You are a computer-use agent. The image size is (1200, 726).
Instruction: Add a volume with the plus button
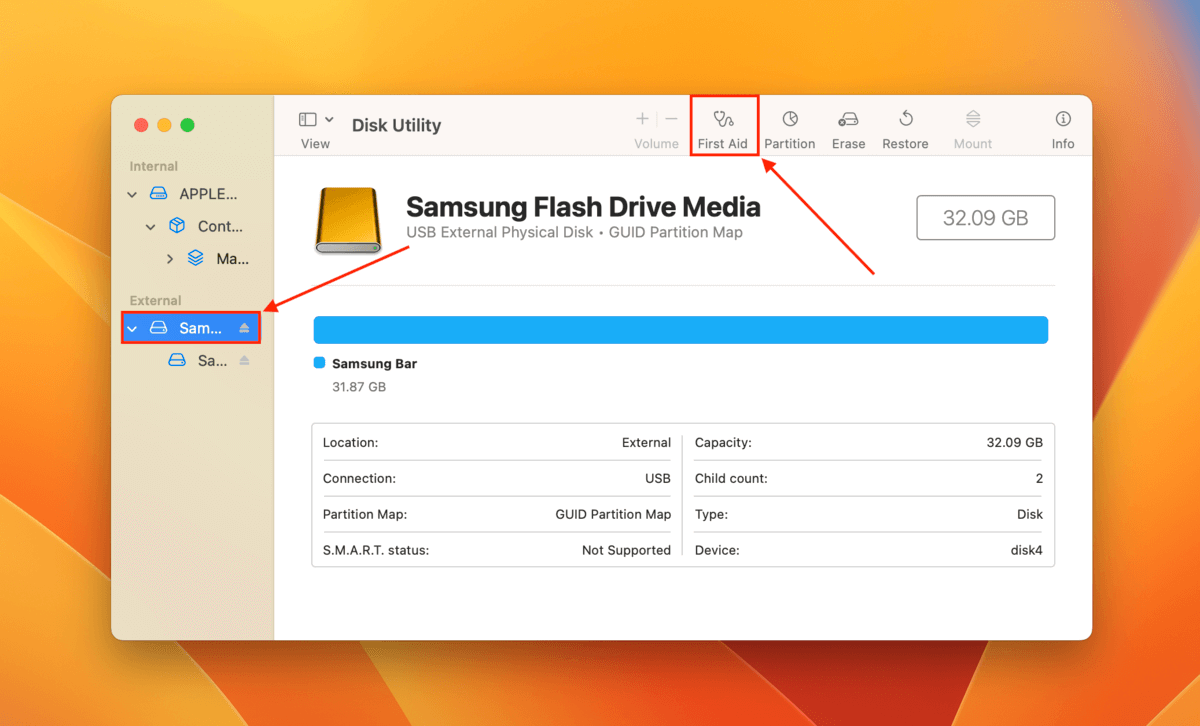tap(642, 119)
